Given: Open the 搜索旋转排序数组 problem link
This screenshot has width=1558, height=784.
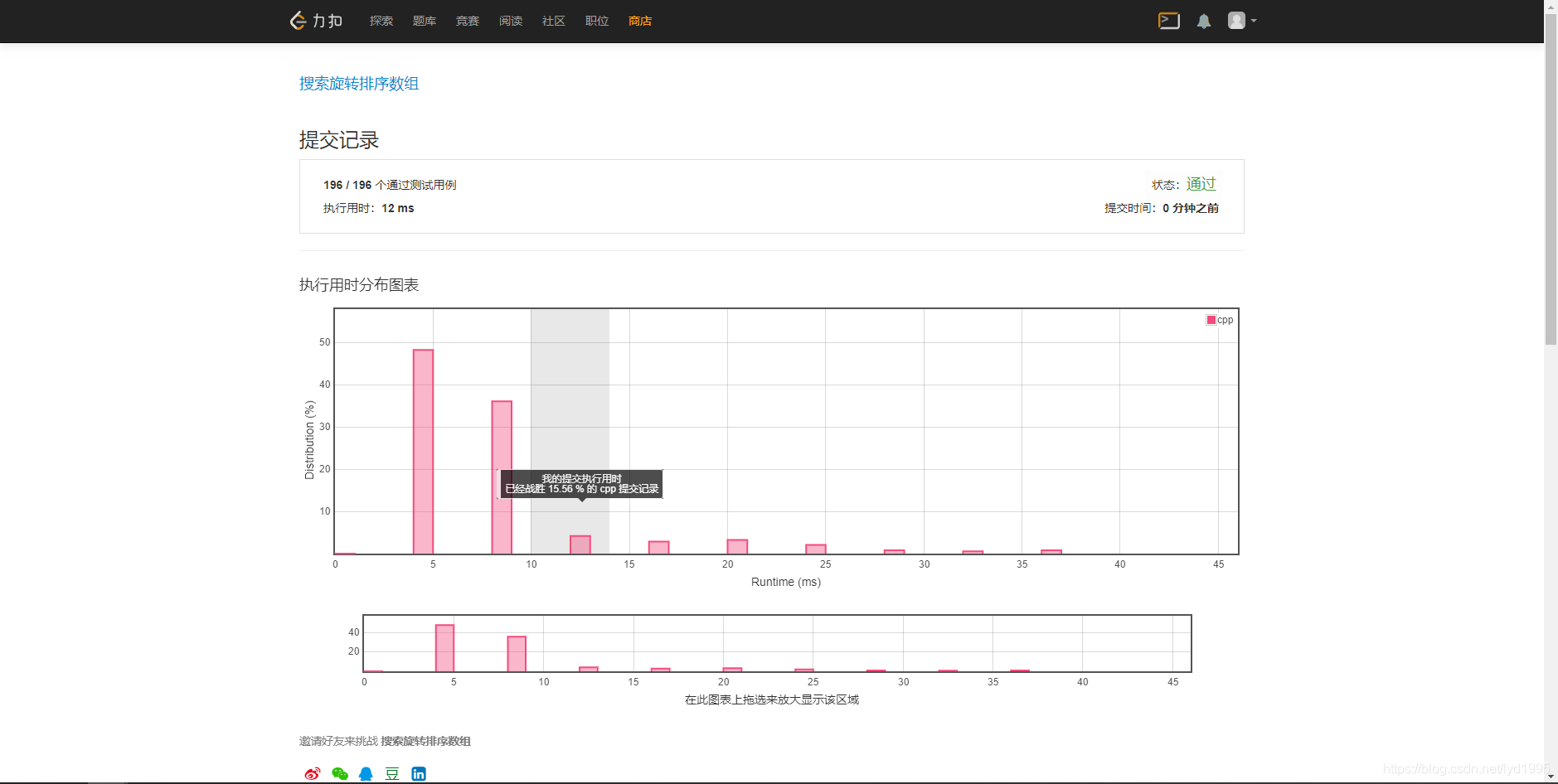Looking at the screenshot, I should (x=359, y=84).
